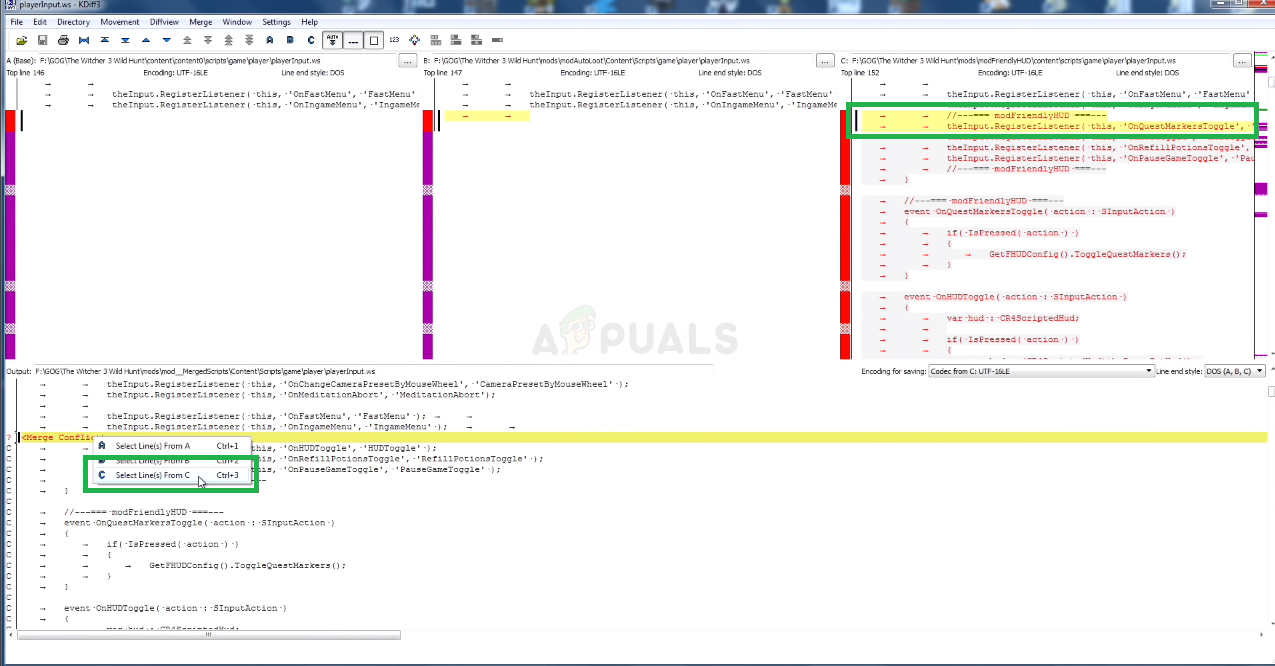Click the diff overview bar beside pane C
Viewport: 1275px width, 666px height.
(x=1259, y=205)
